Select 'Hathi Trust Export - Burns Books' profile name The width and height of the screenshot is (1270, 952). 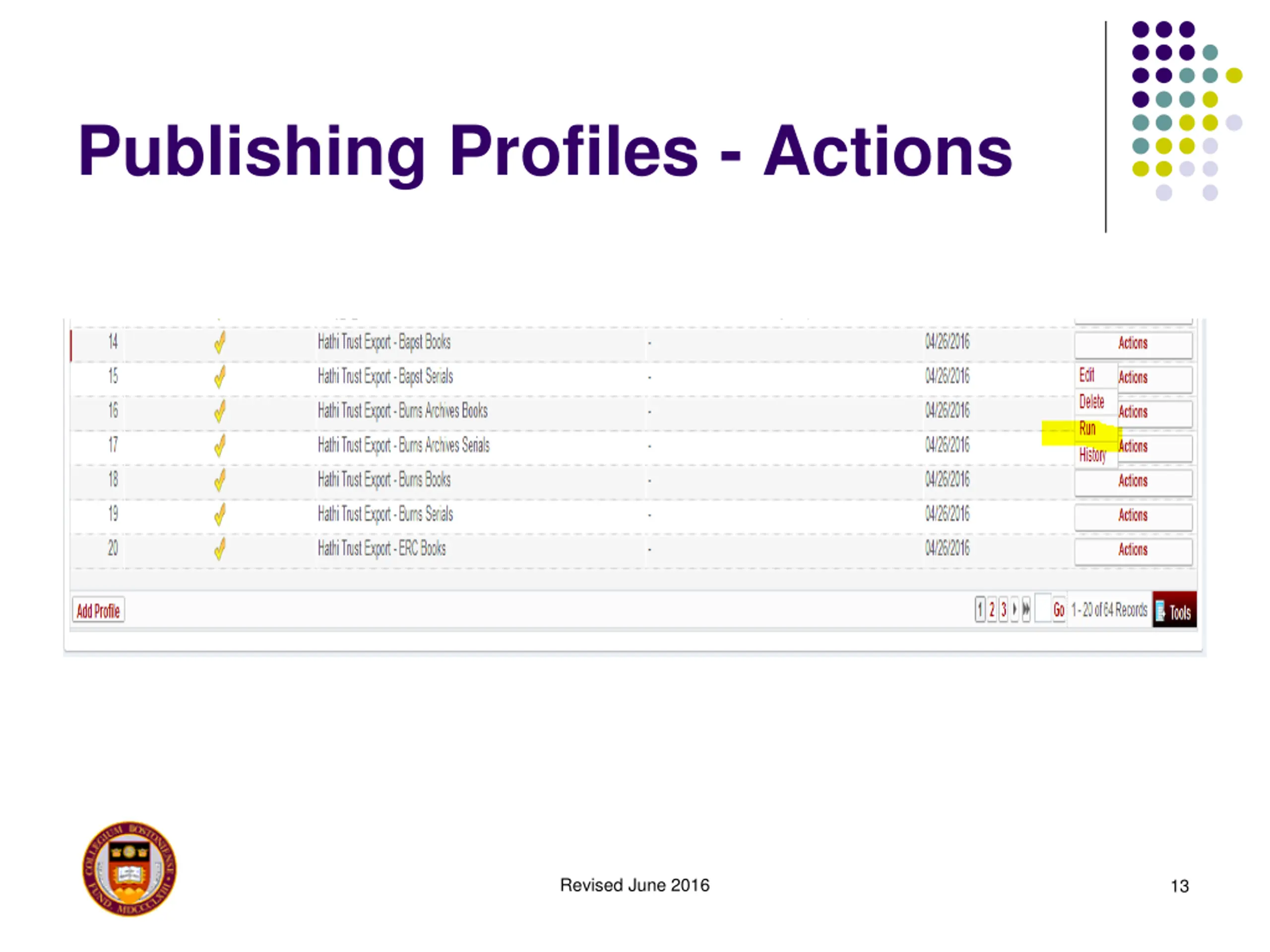pyautogui.click(x=384, y=480)
